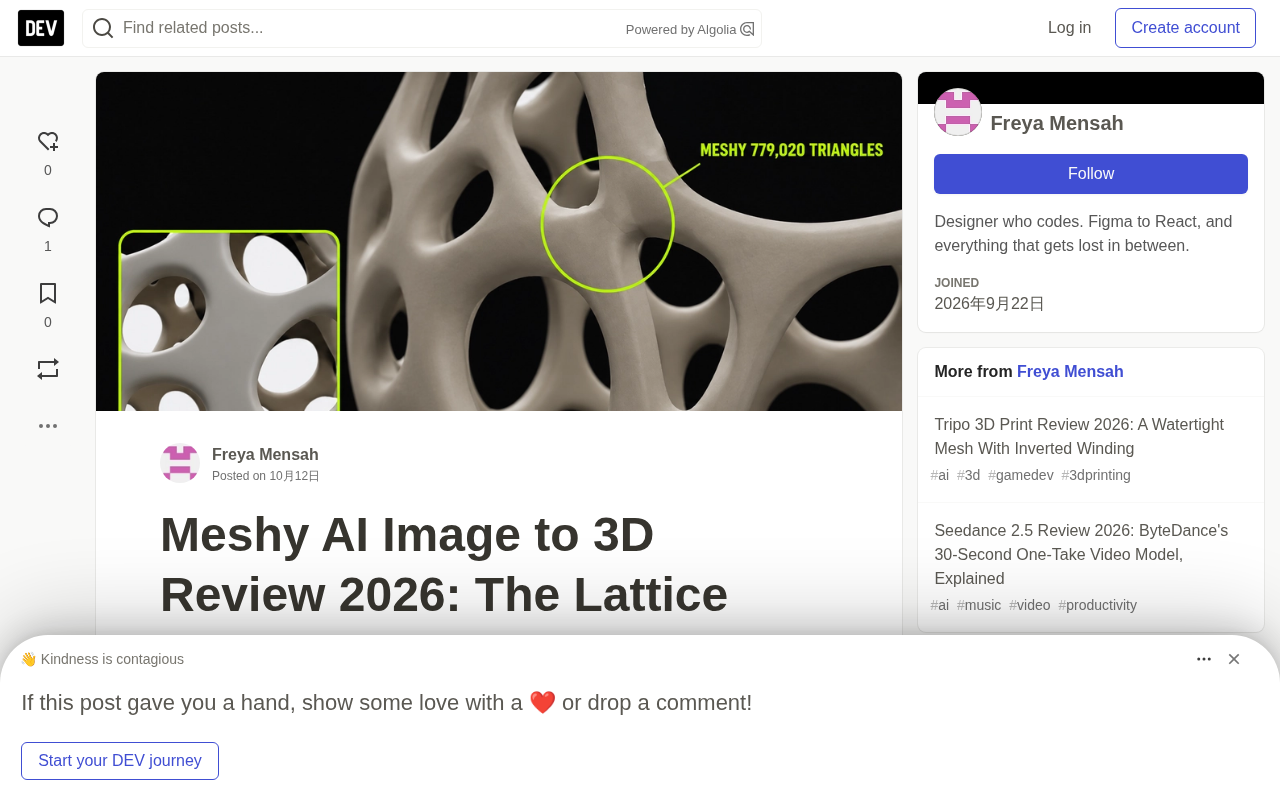Open author name Freya Mensah above title
Image resolution: width=1280 pixels, height=800 pixels.
coord(265,455)
